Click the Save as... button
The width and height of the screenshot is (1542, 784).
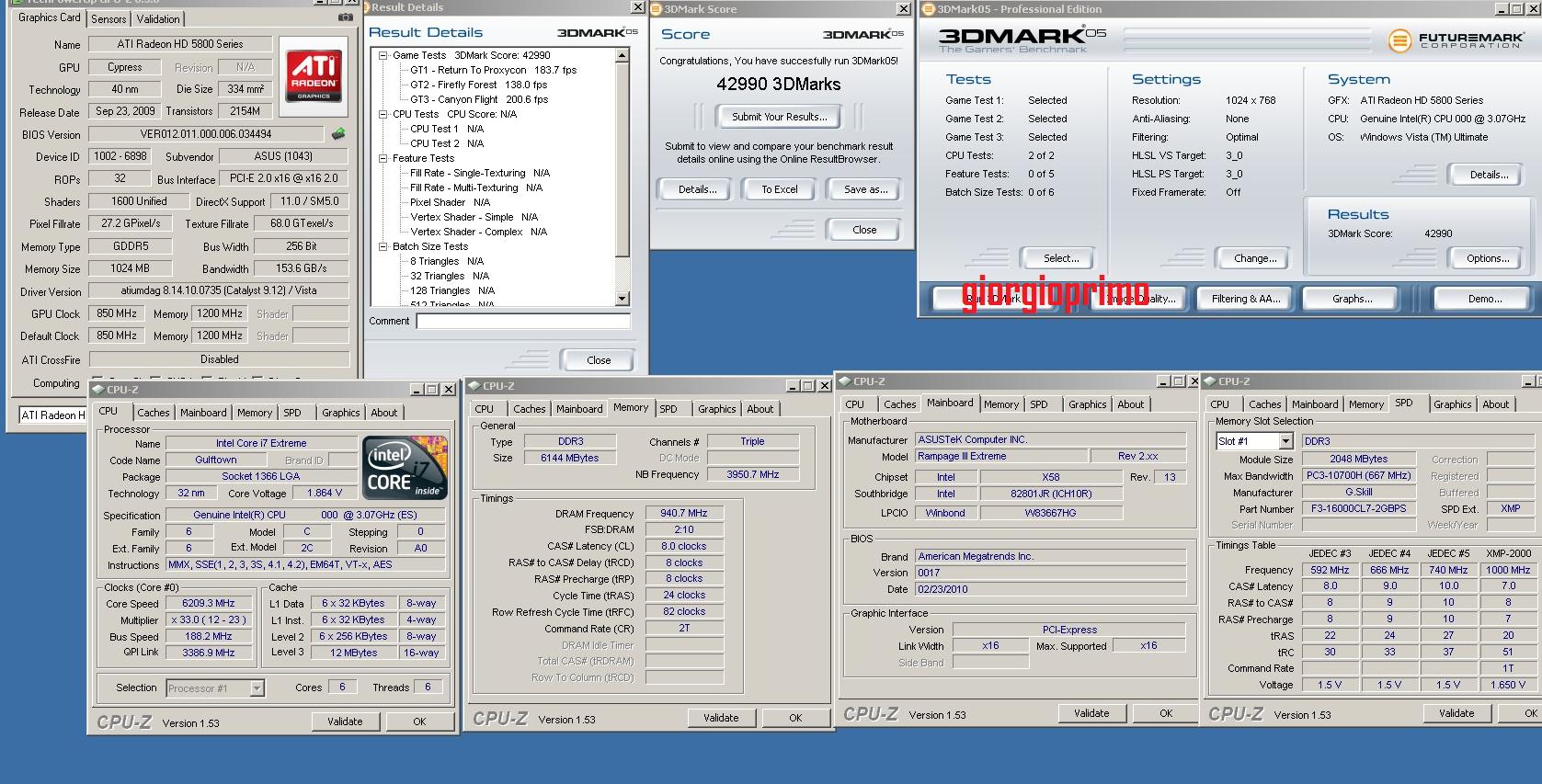pos(866,189)
